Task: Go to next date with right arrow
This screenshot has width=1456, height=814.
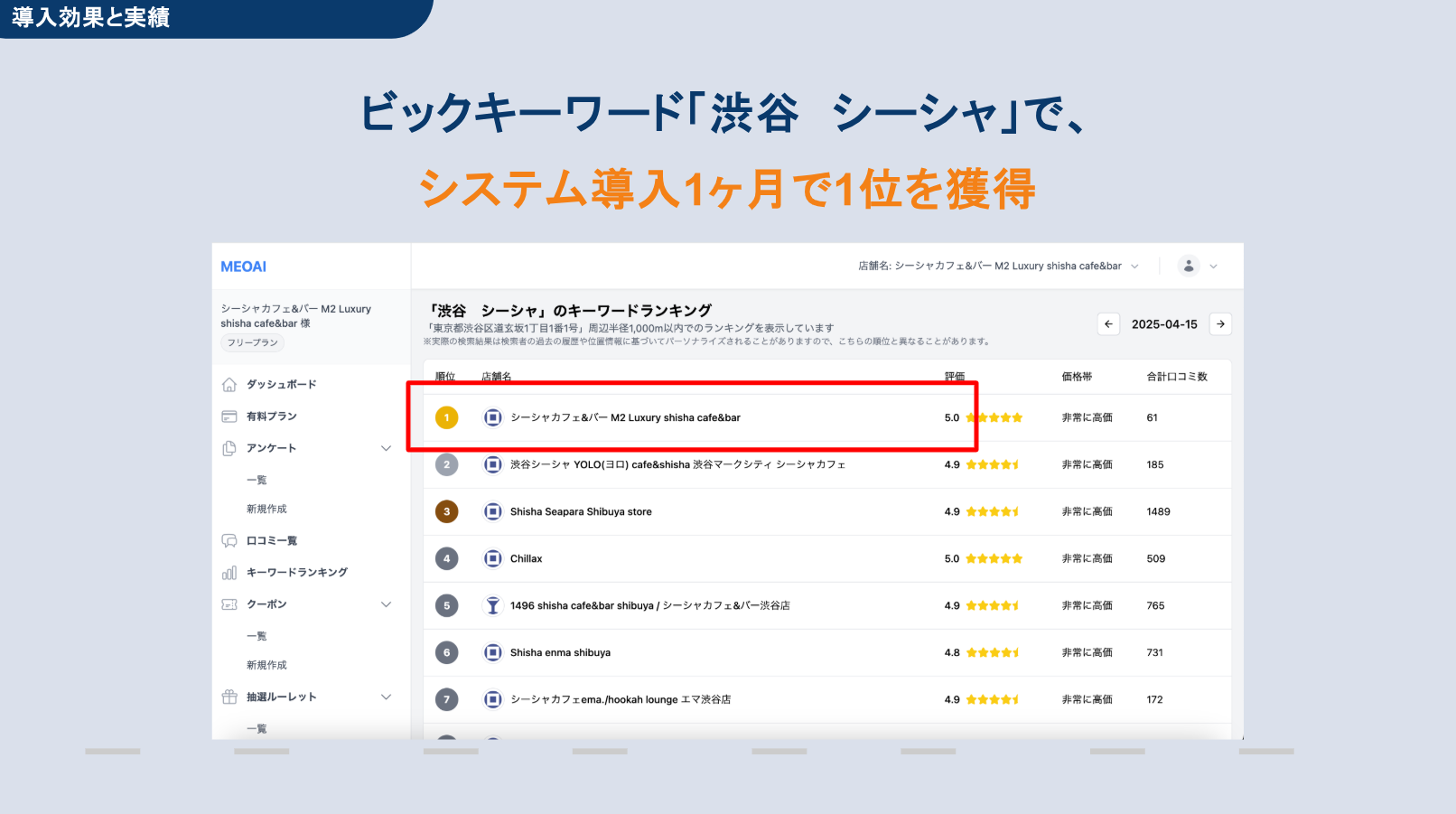Action: tap(1220, 324)
